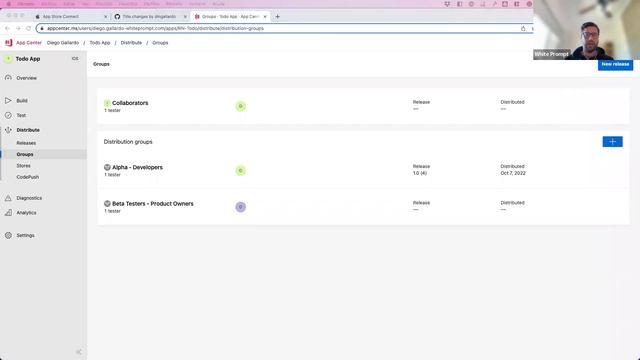Click the Groups breadcrumb
Screen dimensions: 640x360
pyautogui.click(x=160, y=43)
